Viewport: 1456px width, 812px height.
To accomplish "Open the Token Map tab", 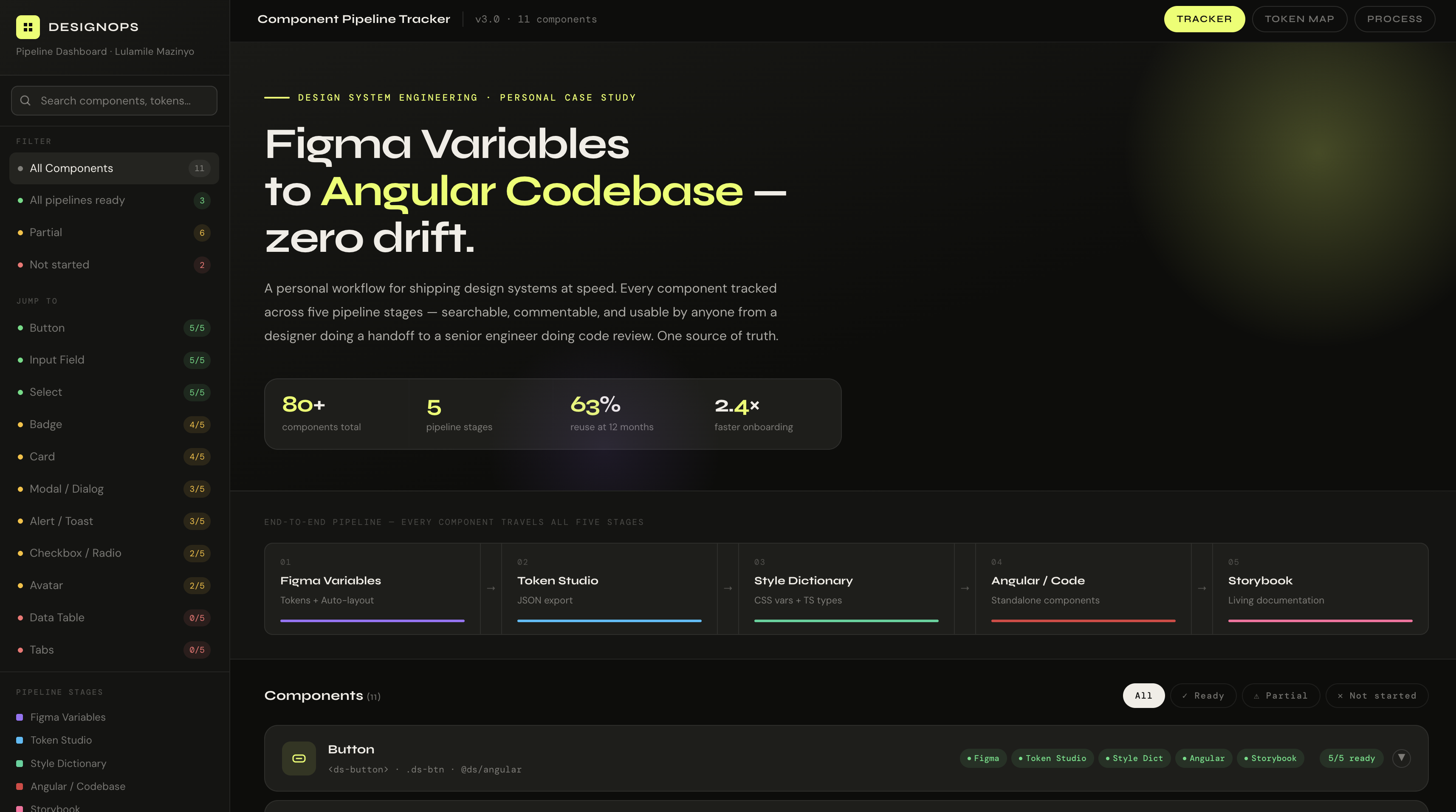I will 1299,19.
